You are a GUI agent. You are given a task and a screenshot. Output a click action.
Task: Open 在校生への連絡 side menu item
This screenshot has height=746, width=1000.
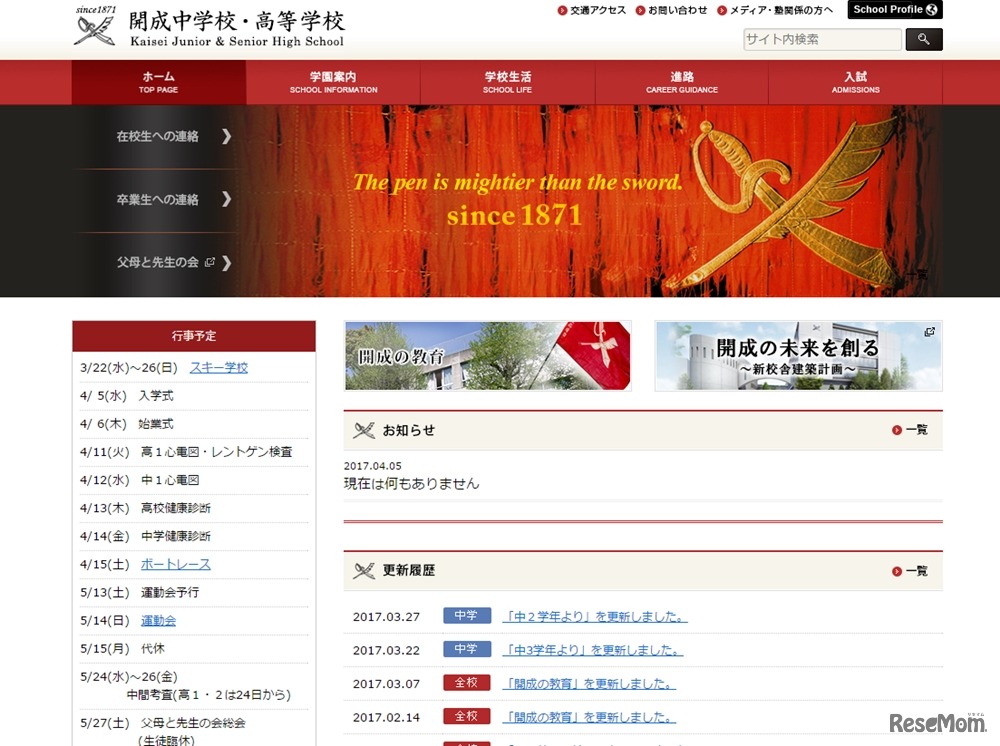[x=158, y=136]
